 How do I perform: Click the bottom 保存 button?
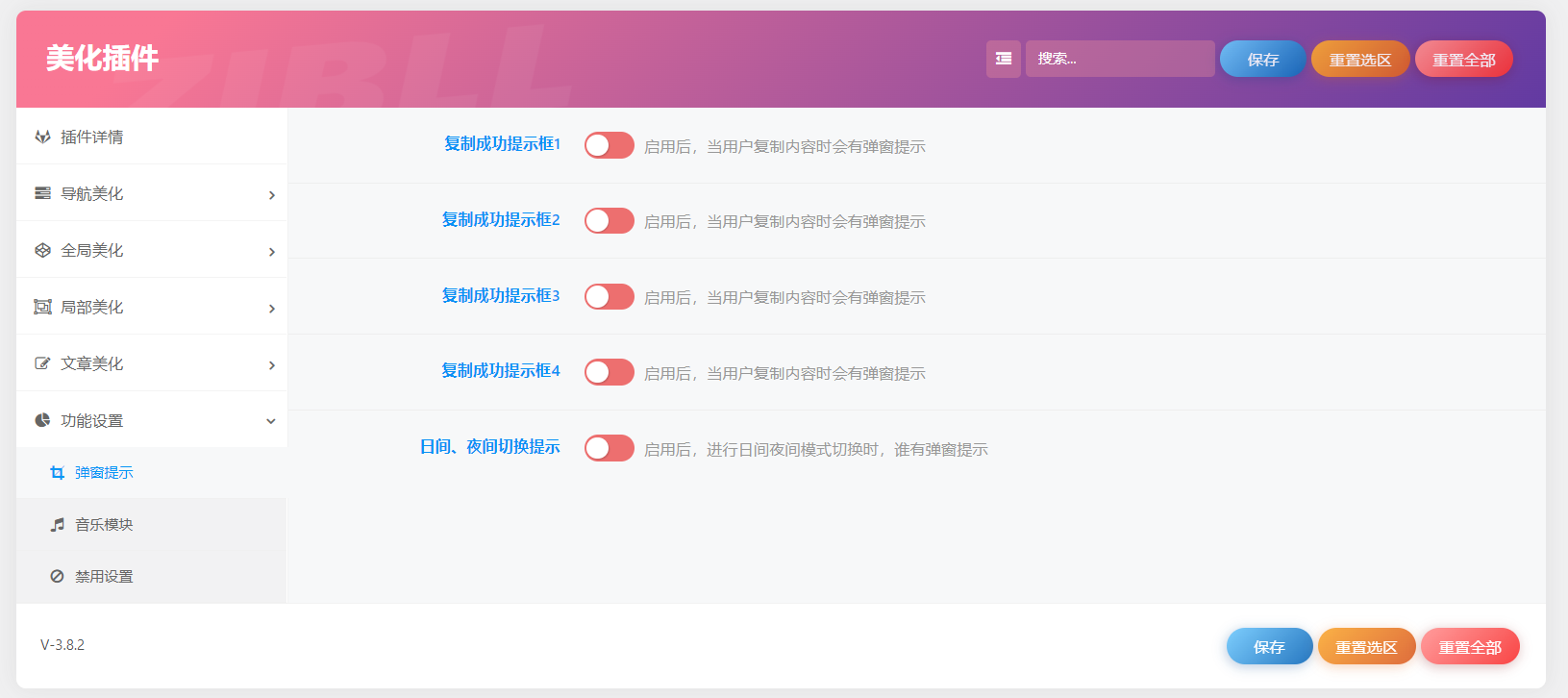click(x=1269, y=646)
